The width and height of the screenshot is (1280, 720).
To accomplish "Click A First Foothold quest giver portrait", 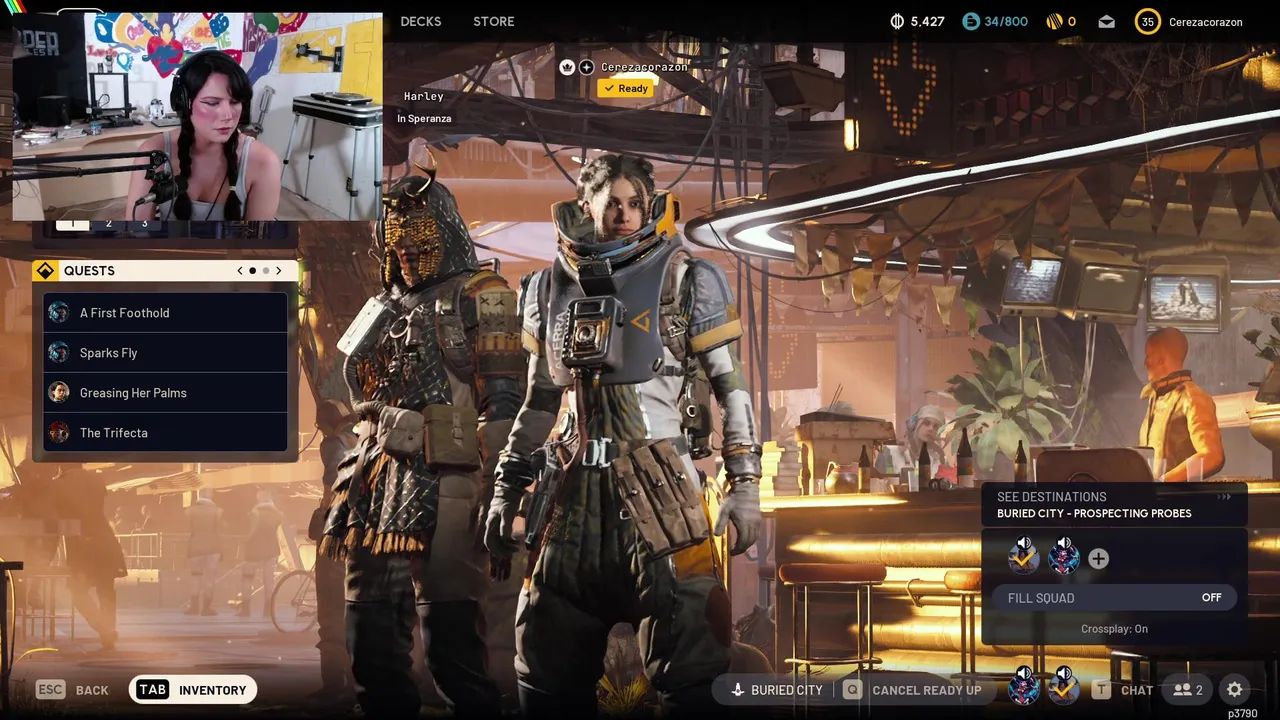I will click(59, 312).
